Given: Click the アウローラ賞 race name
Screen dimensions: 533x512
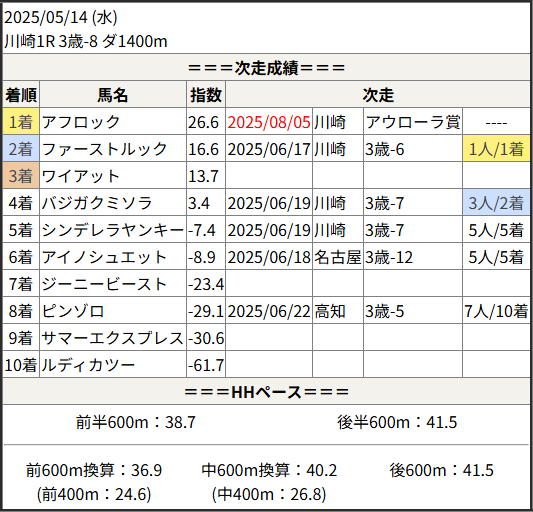Looking at the screenshot, I should click(x=413, y=122).
